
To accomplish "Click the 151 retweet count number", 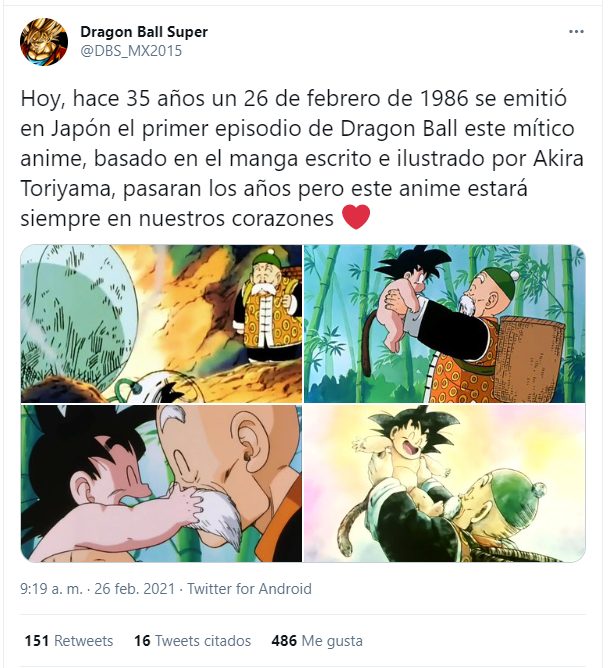I will pyautogui.click(x=37, y=641).
